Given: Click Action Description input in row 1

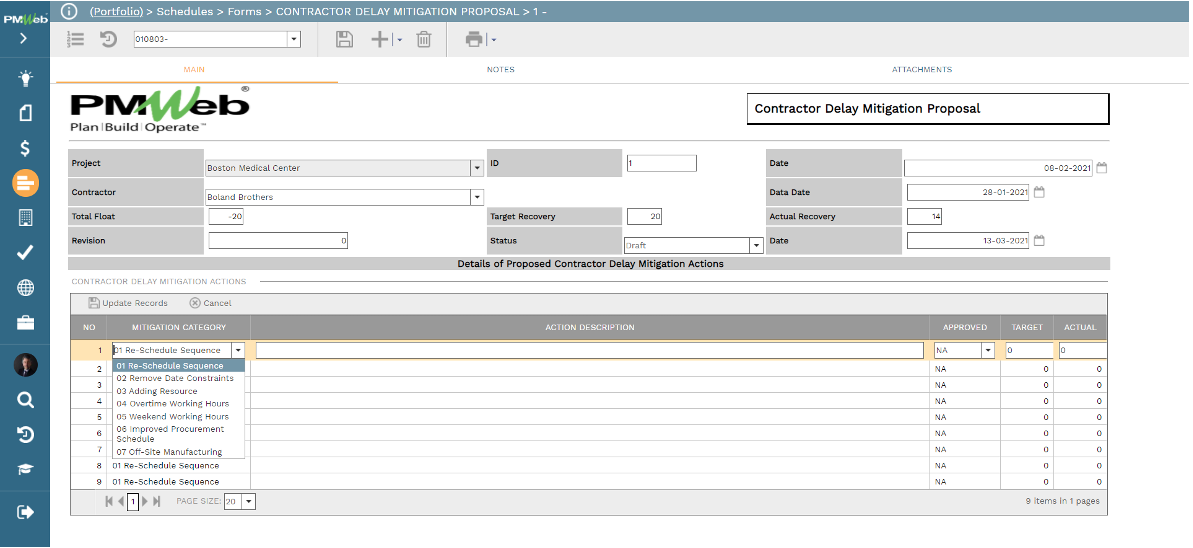Looking at the screenshot, I should tap(590, 350).
